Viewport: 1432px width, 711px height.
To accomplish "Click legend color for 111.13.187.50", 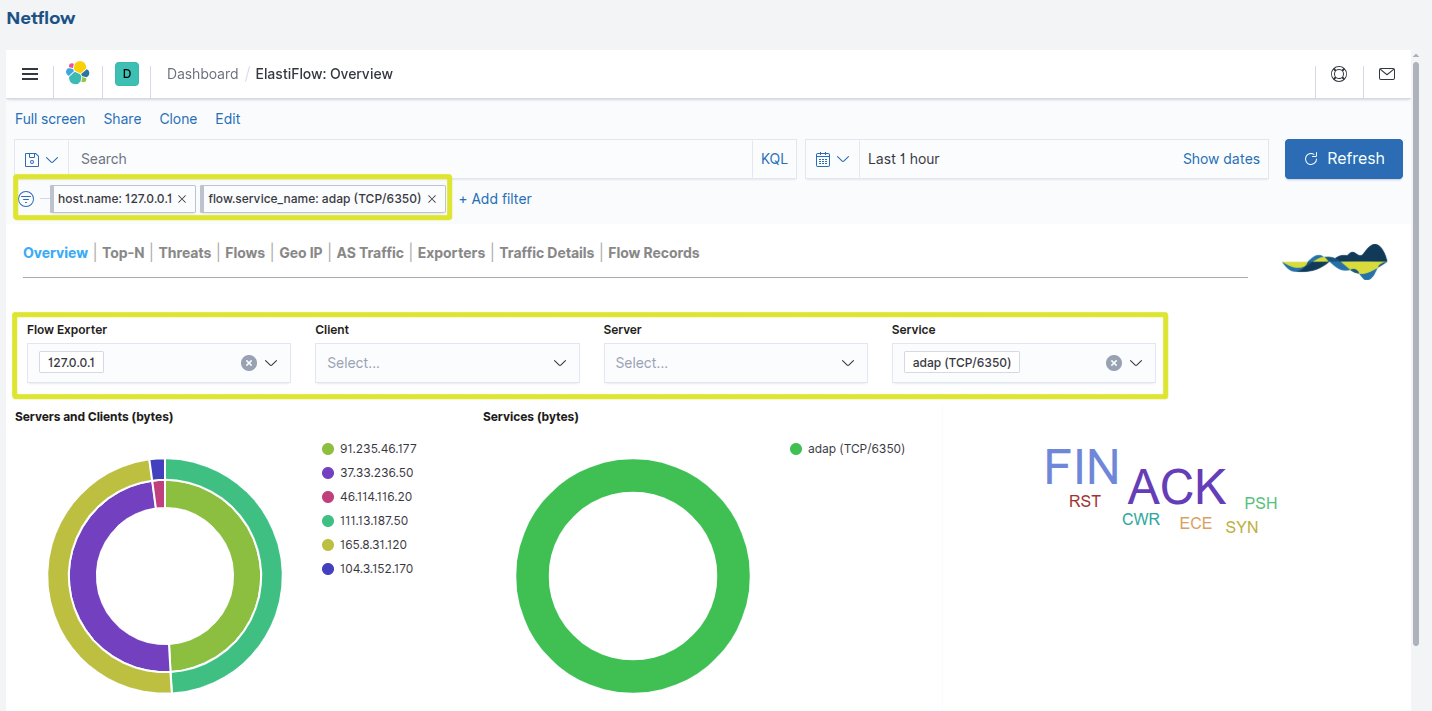I will coord(327,521).
